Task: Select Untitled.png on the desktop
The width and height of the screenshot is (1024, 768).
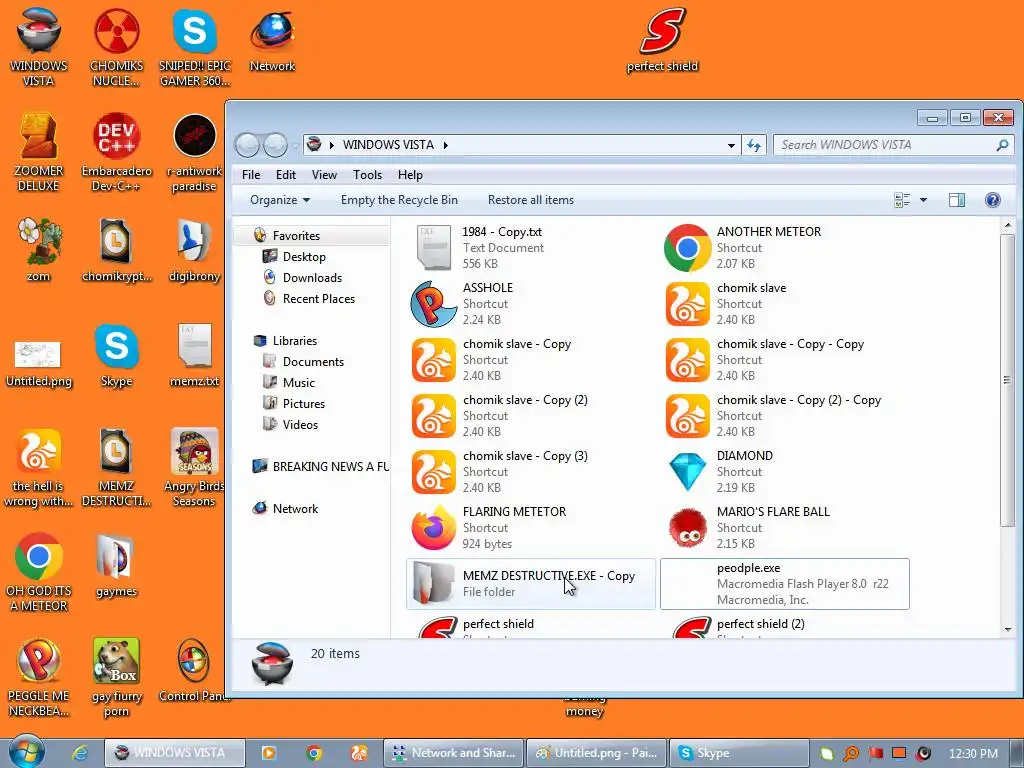Action: pos(39,362)
